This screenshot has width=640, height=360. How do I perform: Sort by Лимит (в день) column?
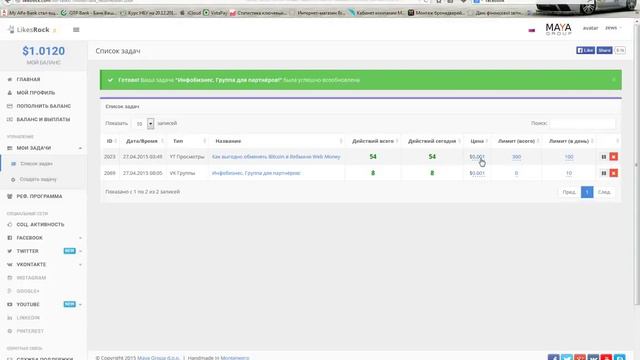(569, 141)
